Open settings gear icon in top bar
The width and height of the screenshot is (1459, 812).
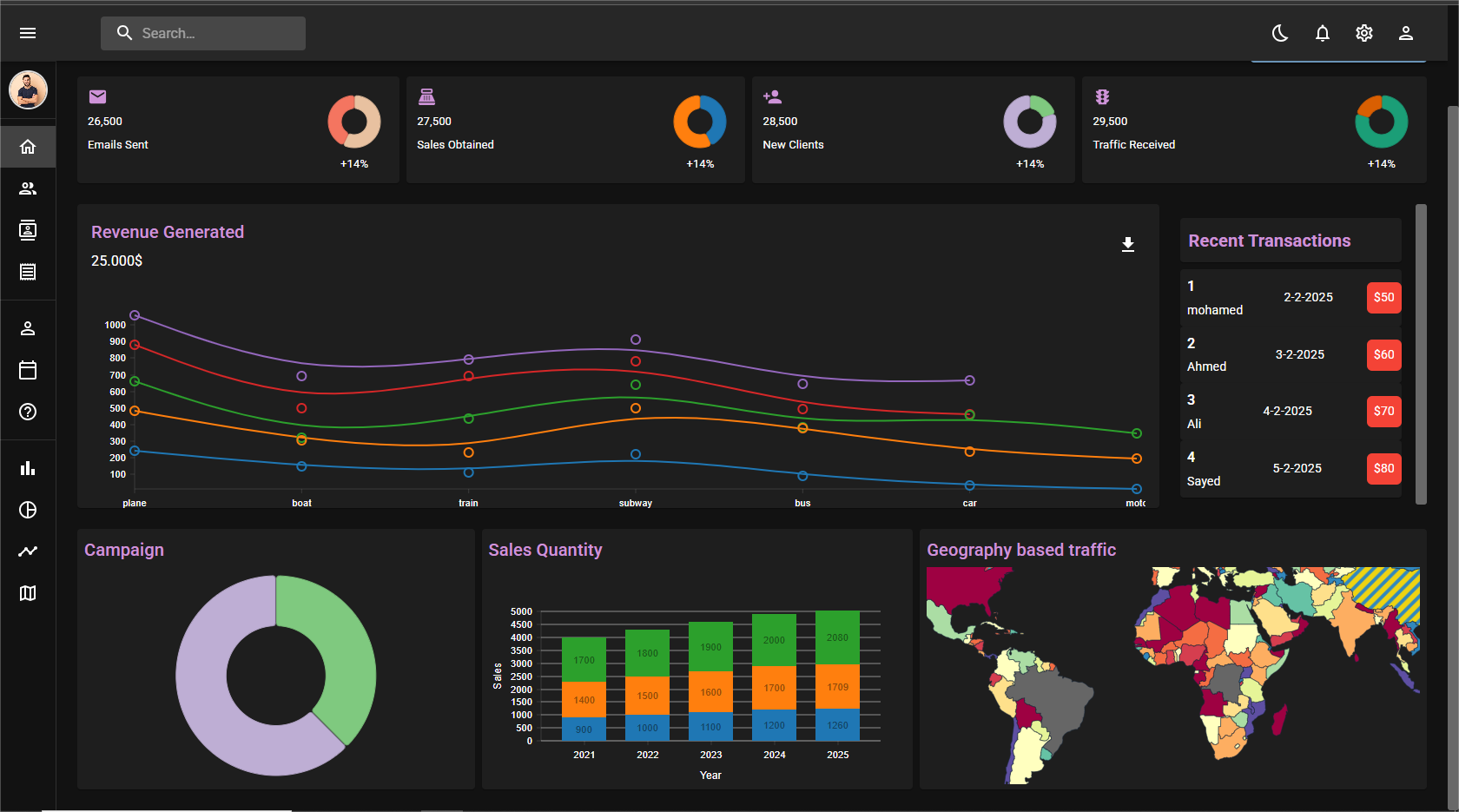point(1363,33)
